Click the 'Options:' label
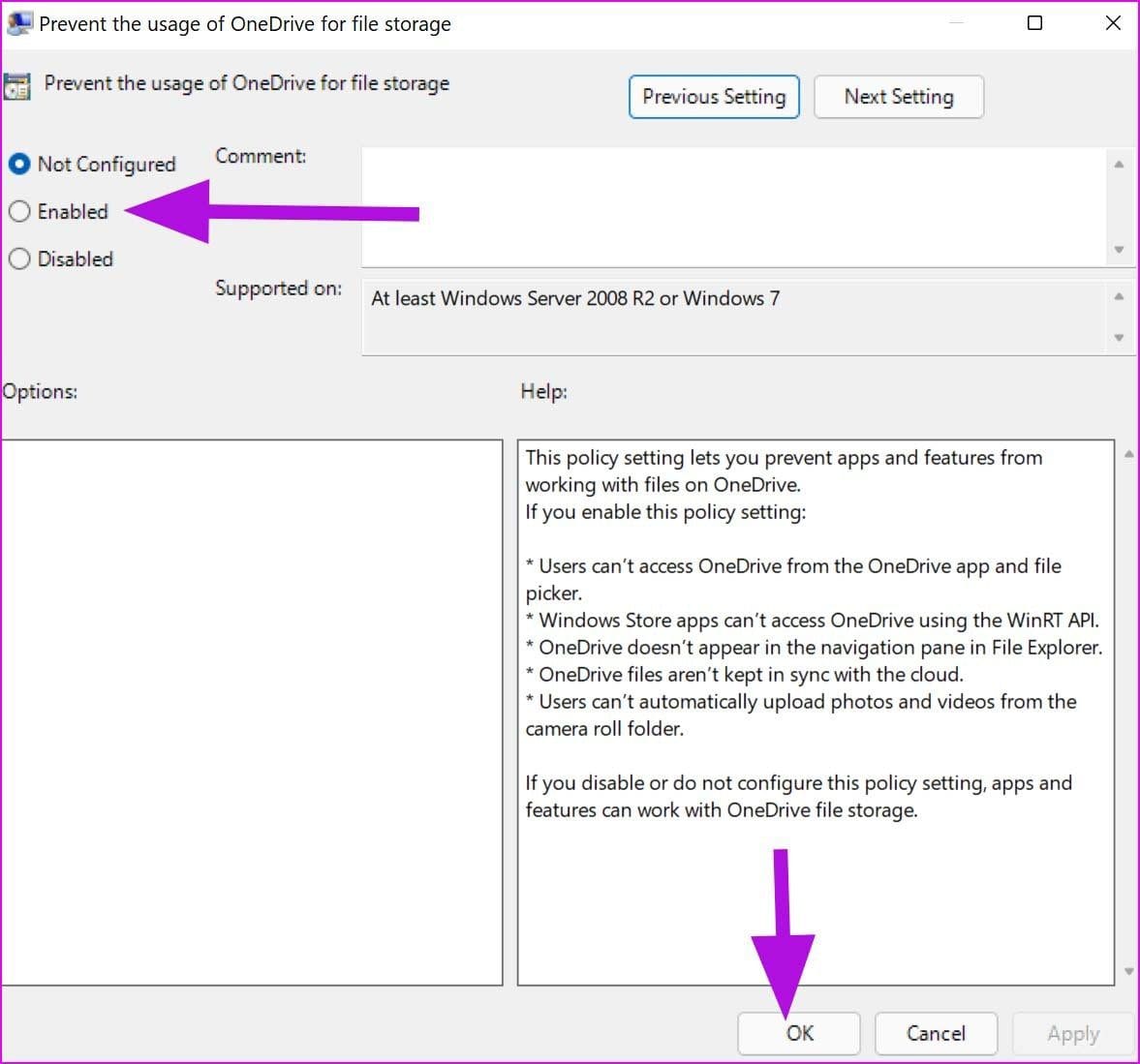 (x=40, y=392)
